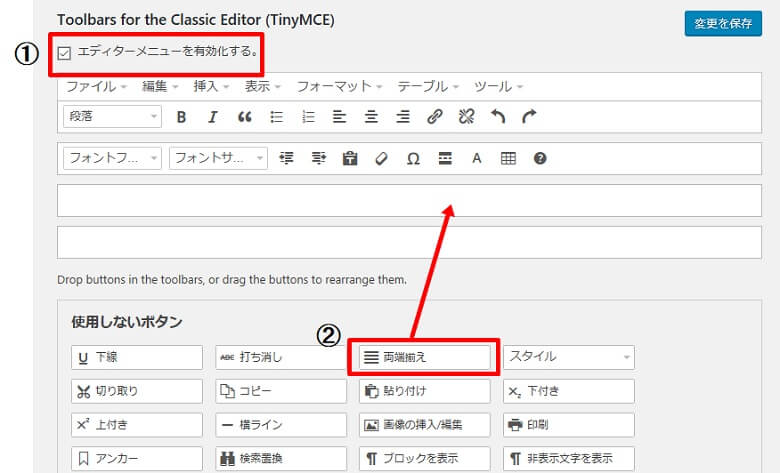Viewport: 780px width, 473px height.
Task: Click the Italic toolbar icon
Action: tap(212, 117)
